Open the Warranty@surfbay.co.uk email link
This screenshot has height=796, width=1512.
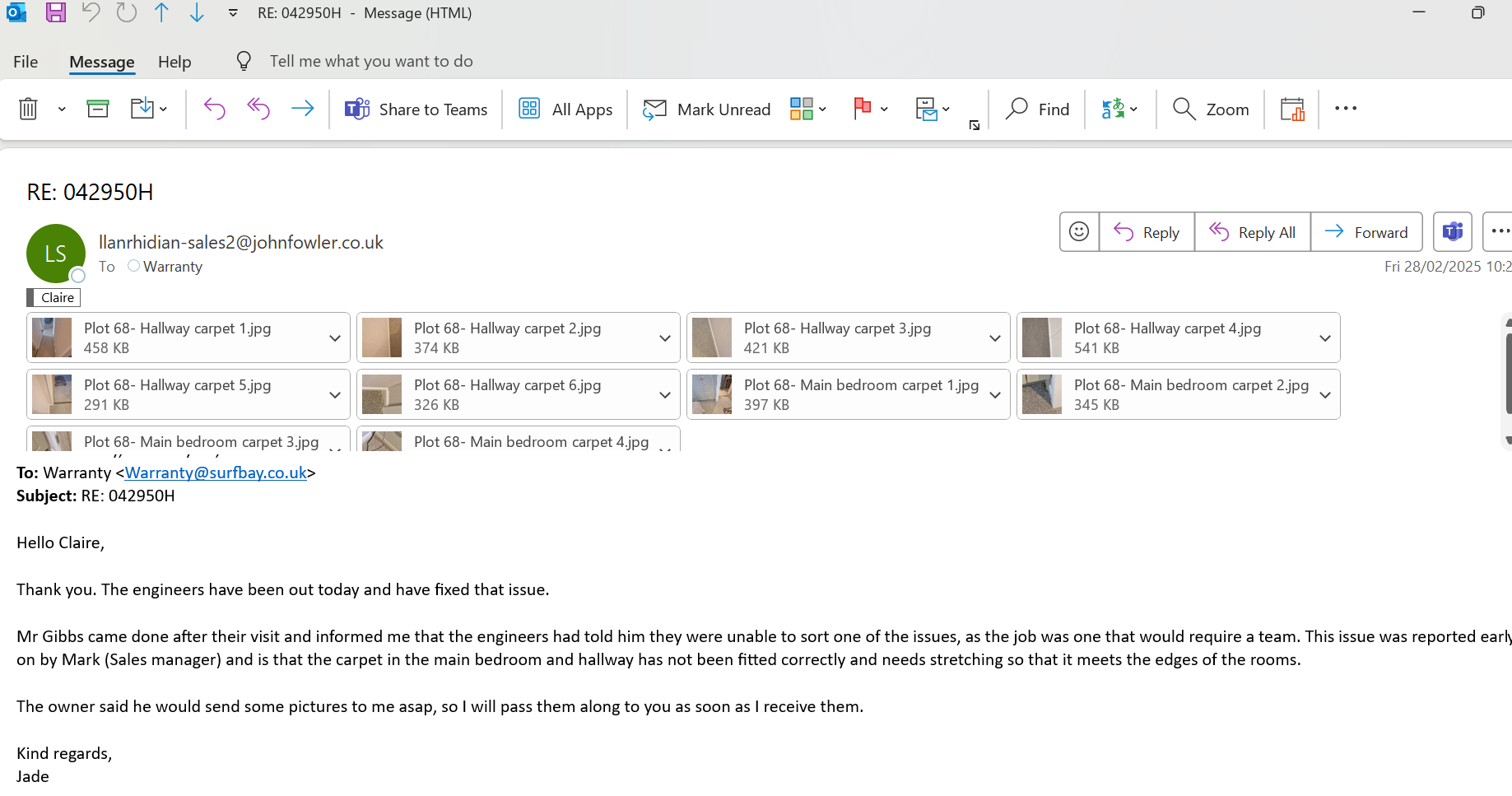[x=216, y=472]
